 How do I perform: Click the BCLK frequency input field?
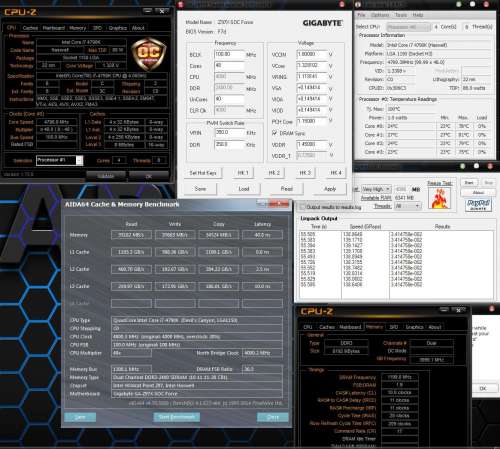pyautogui.click(x=229, y=54)
